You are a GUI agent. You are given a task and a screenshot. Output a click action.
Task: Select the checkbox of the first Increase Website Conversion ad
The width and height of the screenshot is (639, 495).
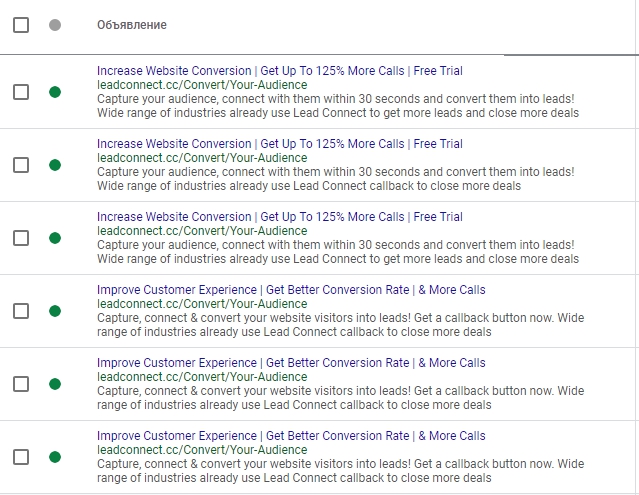21,92
